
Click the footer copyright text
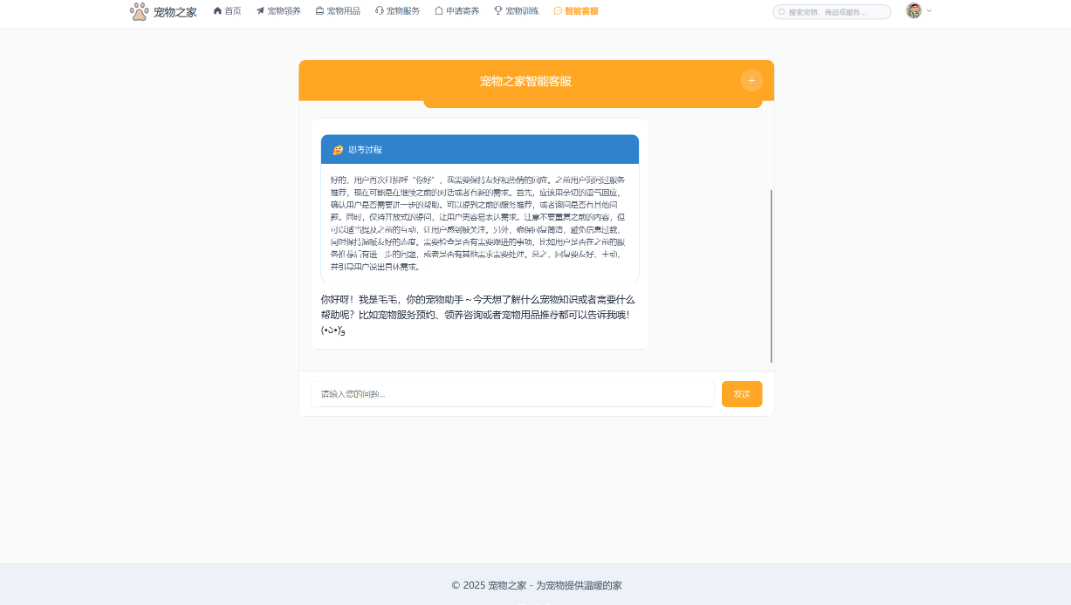[536, 585]
